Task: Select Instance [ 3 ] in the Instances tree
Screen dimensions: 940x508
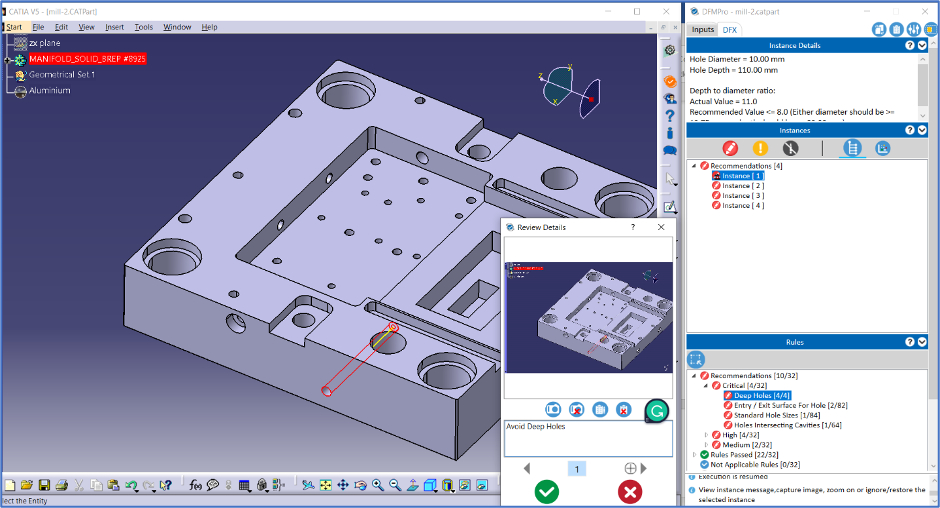Action: (x=743, y=196)
